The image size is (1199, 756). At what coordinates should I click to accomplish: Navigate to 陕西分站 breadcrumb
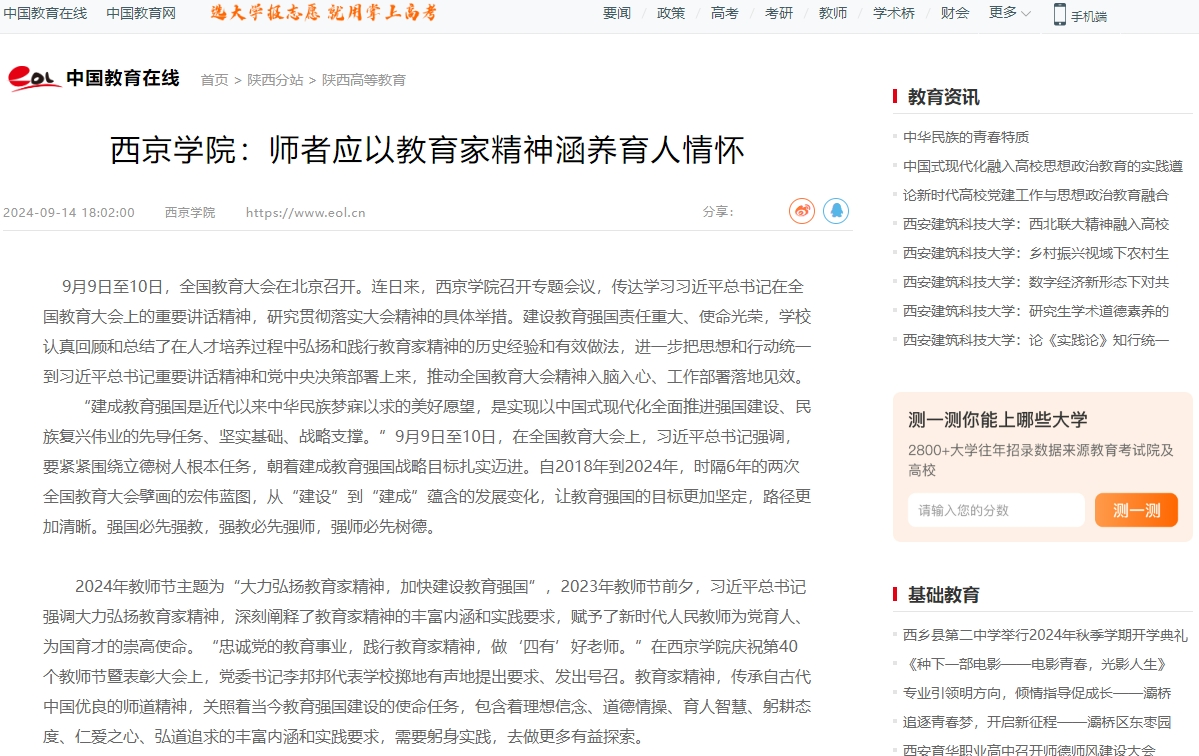pyautogui.click(x=275, y=80)
